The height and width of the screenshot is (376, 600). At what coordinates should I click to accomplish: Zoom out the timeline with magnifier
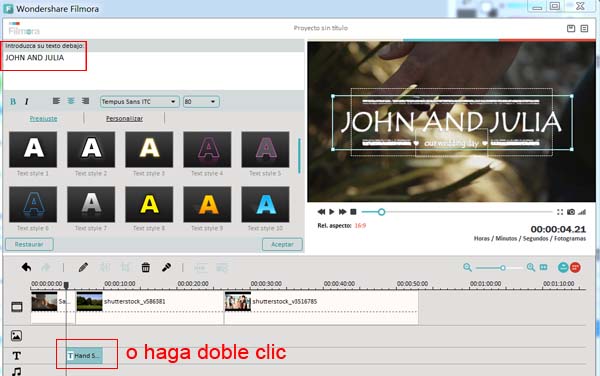point(467,267)
